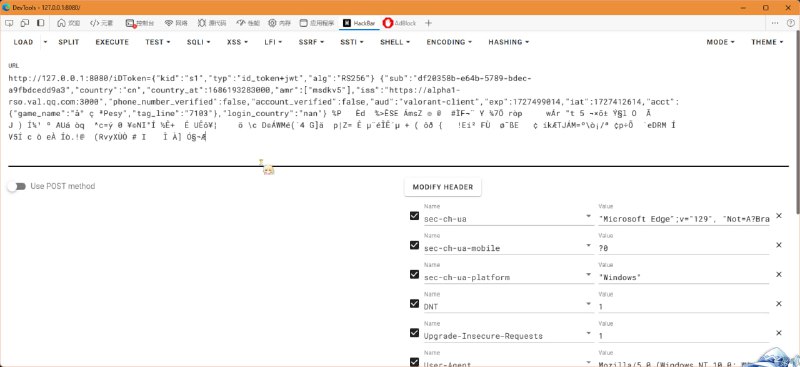Switch to the 应用程序 application tab

point(317,23)
